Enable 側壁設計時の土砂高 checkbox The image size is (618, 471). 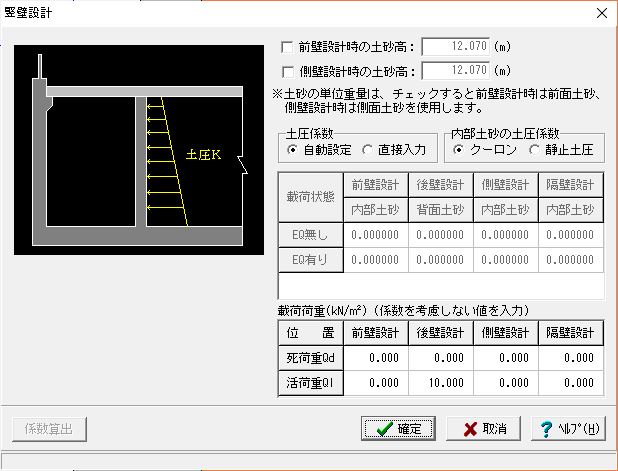click(287, 72)
